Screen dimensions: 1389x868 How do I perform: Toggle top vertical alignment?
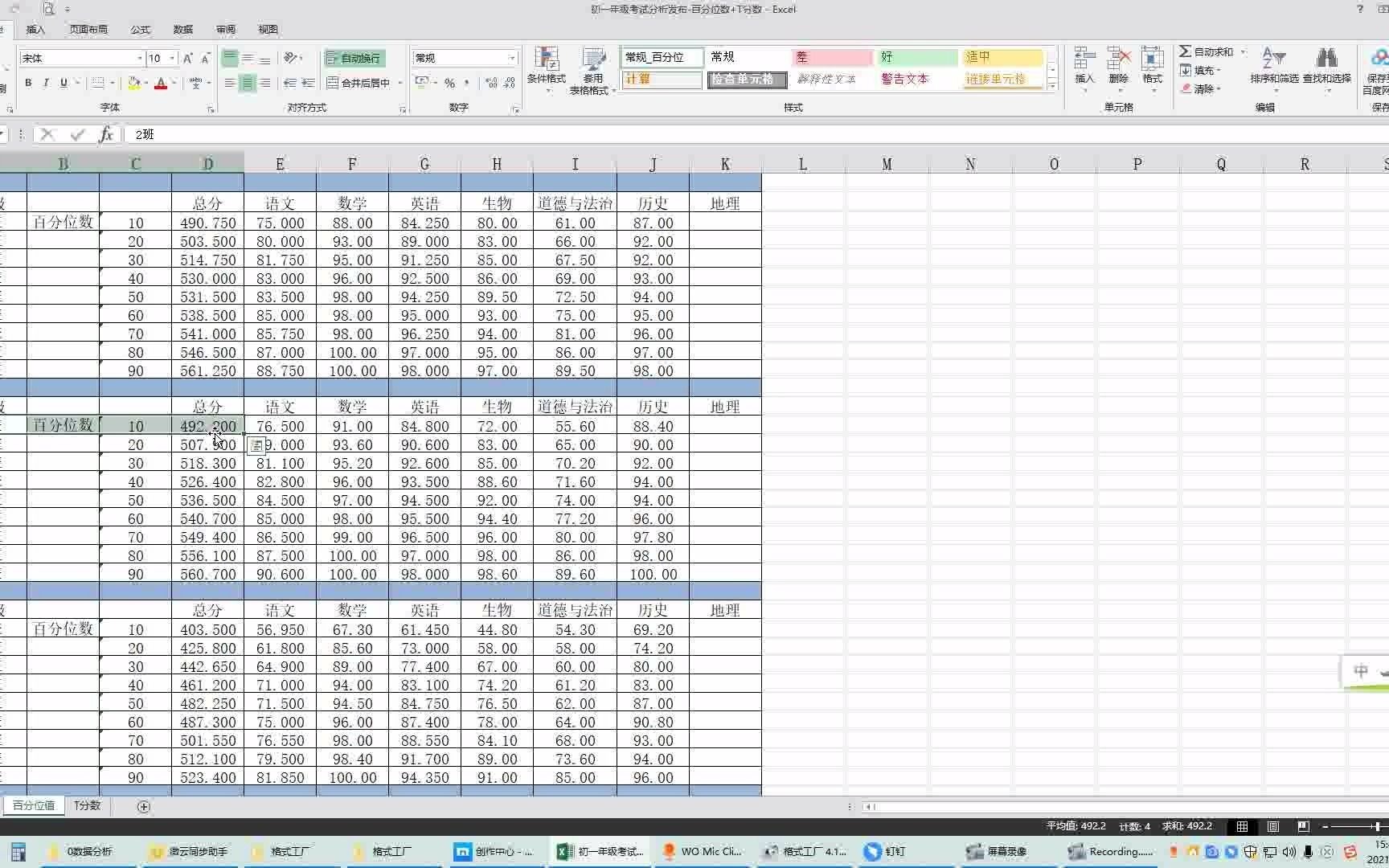(230, 58)
